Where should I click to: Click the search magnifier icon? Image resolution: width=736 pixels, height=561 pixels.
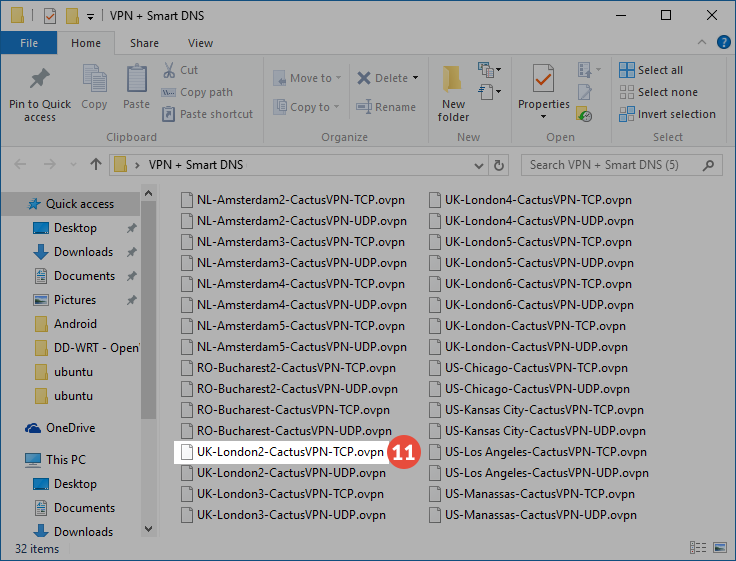(708, 165)
